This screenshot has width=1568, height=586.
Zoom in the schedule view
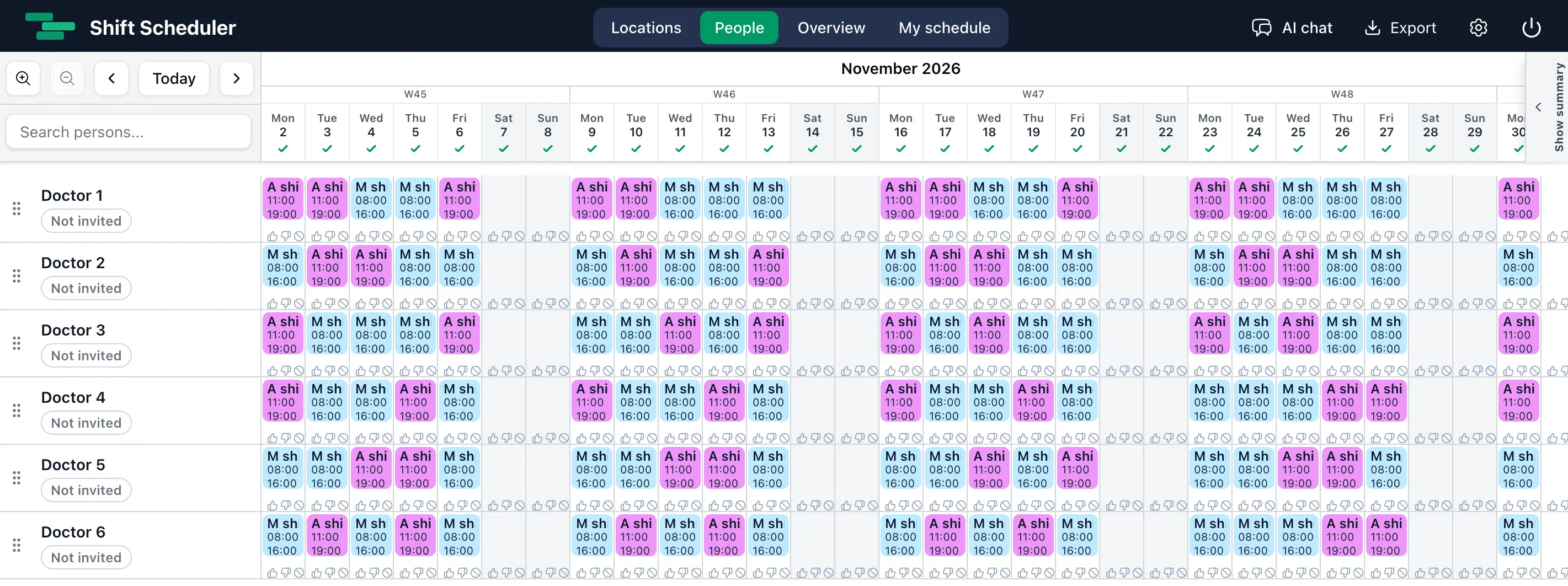tap(23, 78)
